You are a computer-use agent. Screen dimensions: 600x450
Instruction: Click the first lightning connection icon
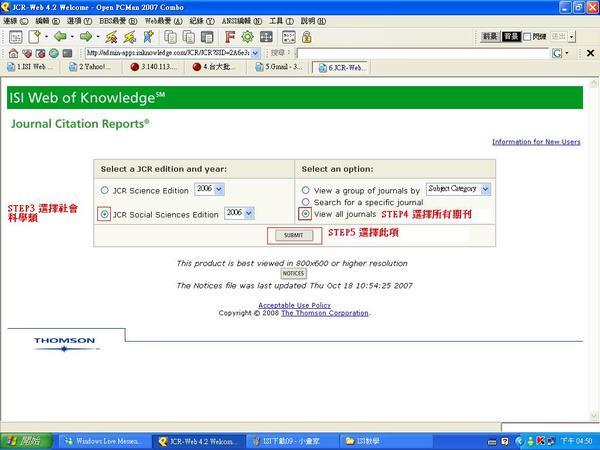(111, 37)
